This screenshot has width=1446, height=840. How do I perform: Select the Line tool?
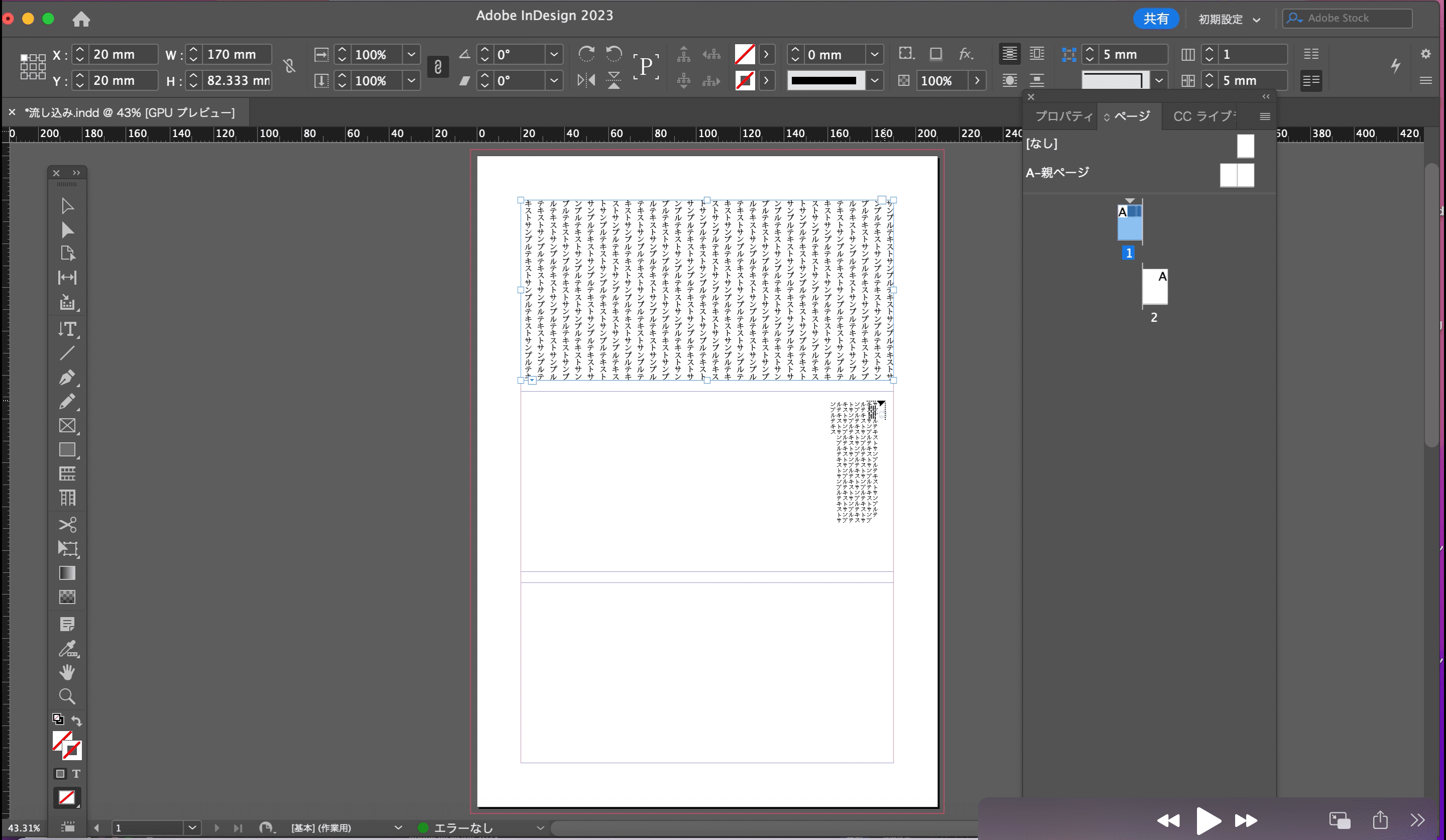(x=67, y=353)
